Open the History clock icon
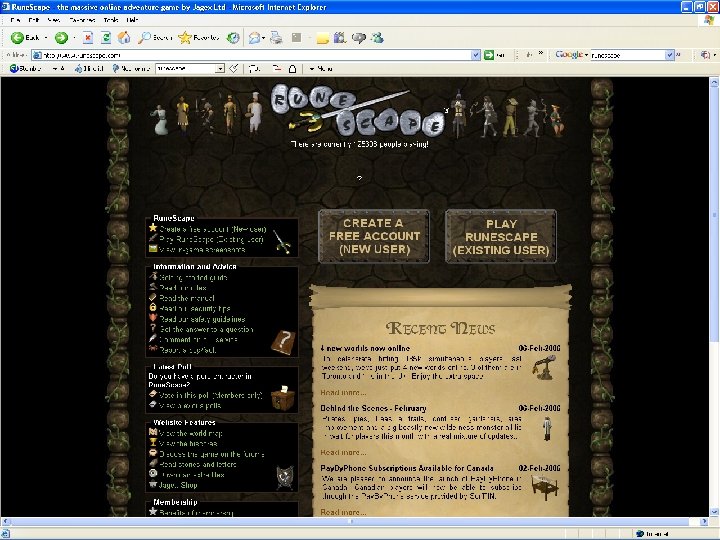This screenshot has height=540, width=720. coord(233,38)
